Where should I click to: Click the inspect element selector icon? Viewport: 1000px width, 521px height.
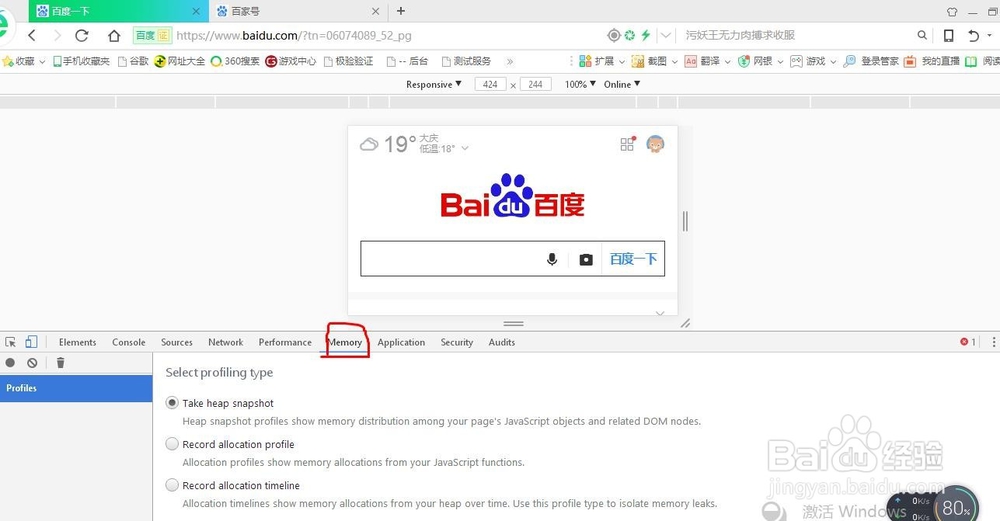click(x=10, y=342)
